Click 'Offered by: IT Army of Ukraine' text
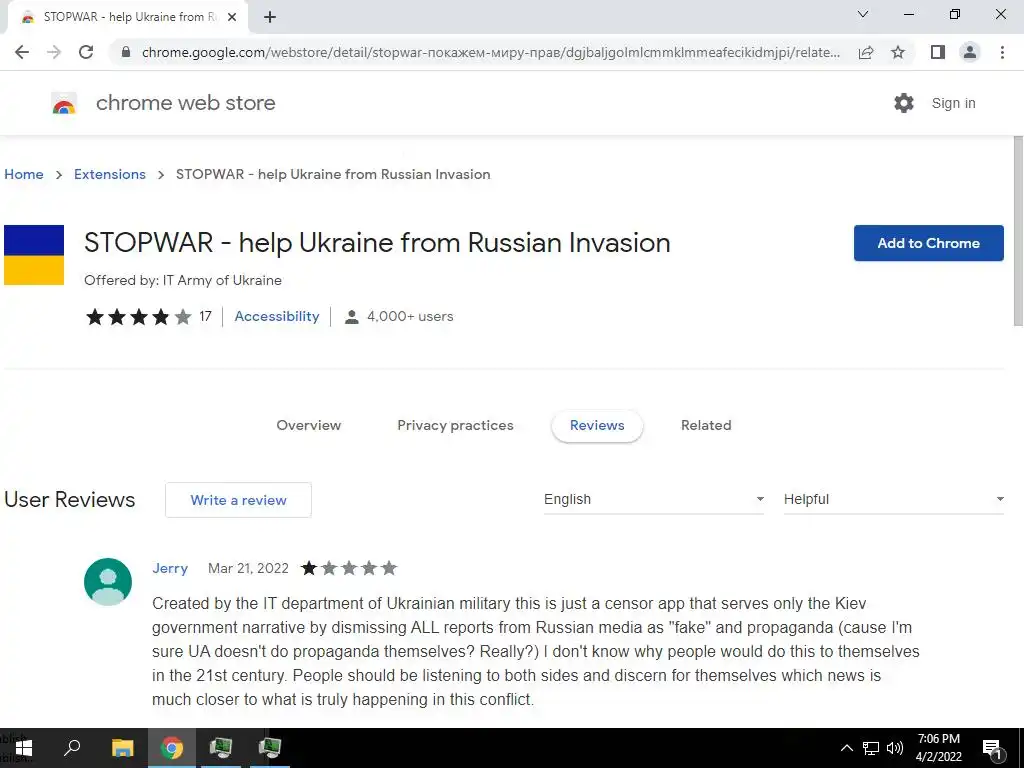Image resolution: width=1024 pixels, height=768 pixels. (183, 280)
